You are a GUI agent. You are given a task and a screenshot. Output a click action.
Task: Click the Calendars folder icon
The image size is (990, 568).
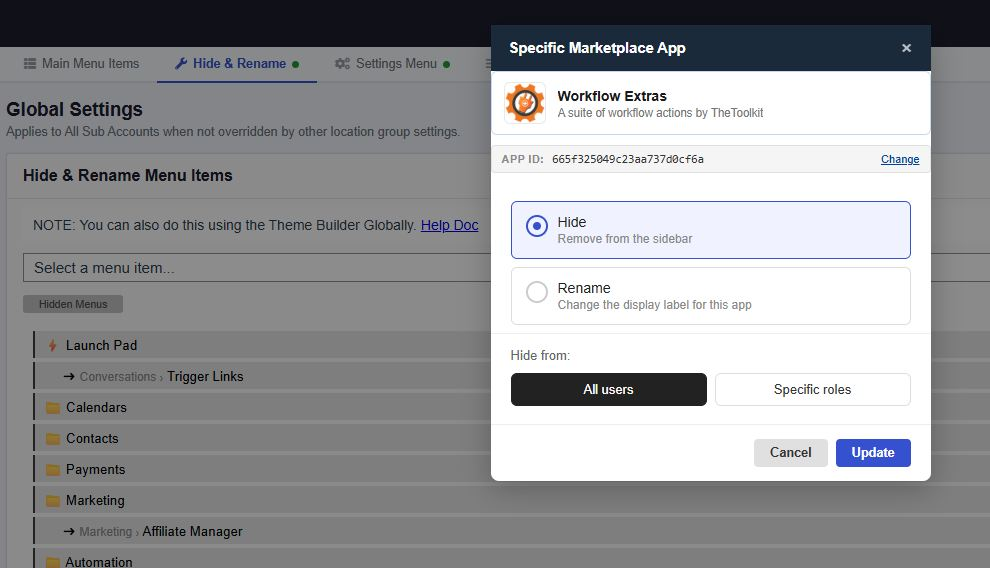(x=53, y=408)
